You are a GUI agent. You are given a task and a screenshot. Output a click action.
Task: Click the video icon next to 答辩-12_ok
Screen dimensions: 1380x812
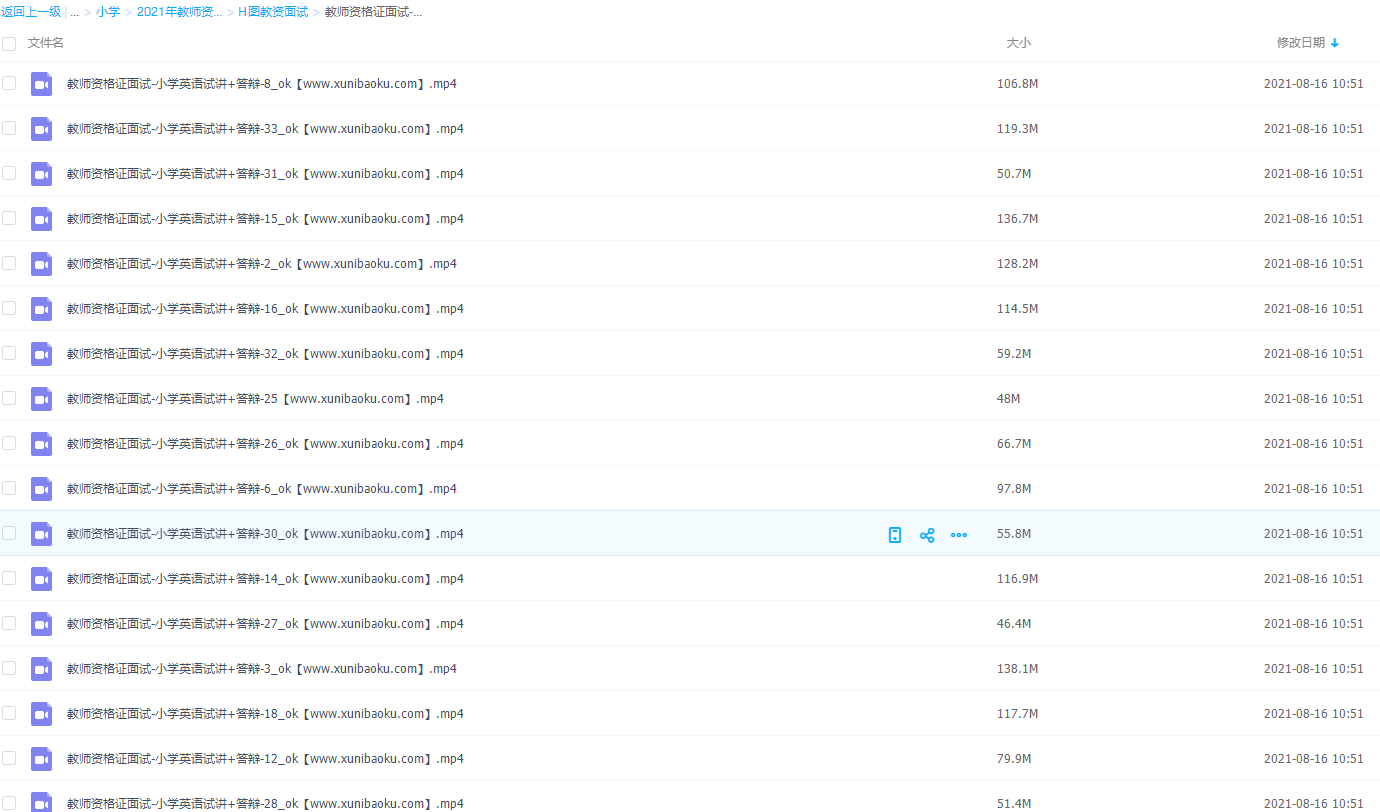coord(41,759)
